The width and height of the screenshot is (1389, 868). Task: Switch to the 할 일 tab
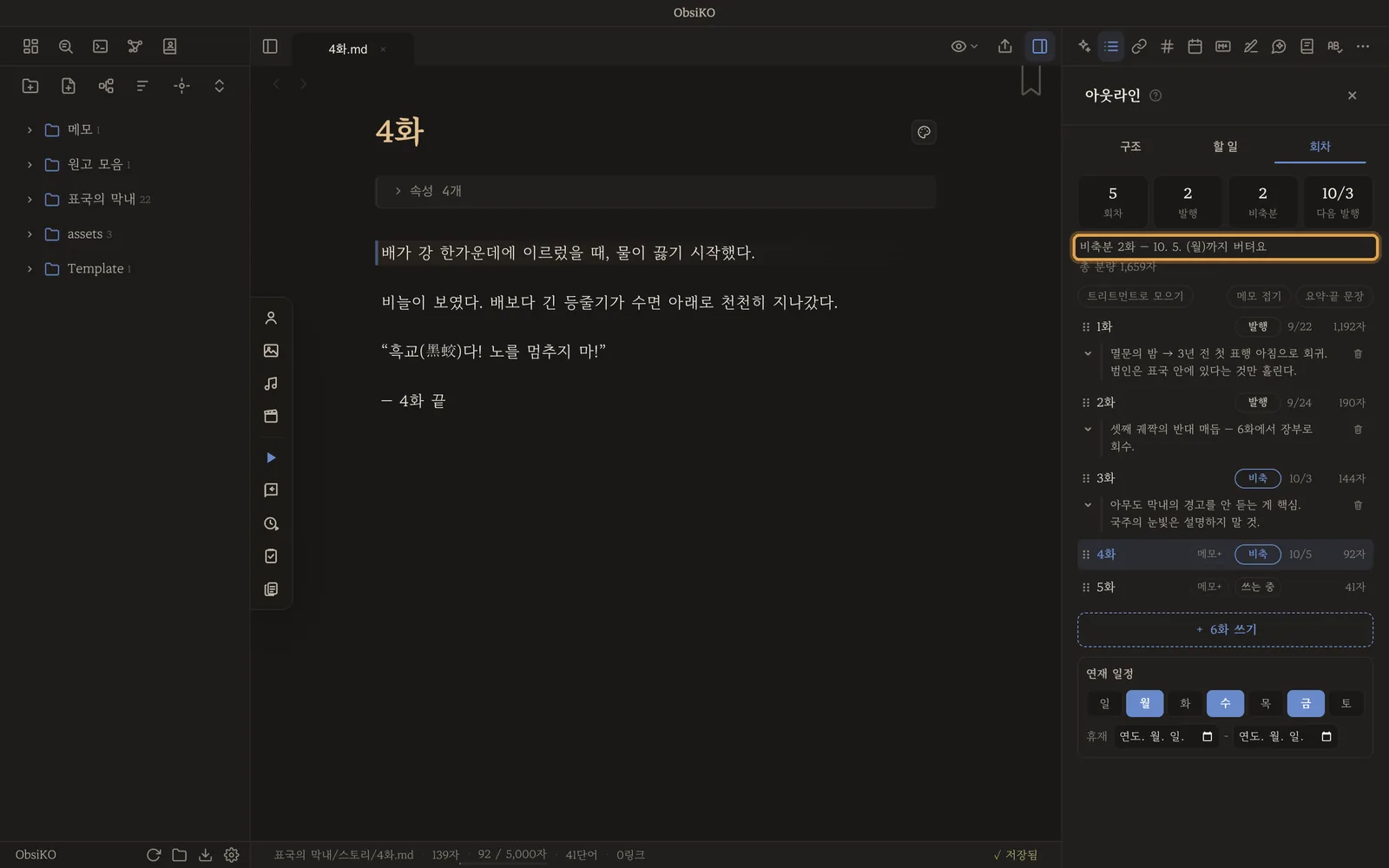[1225, 146]
